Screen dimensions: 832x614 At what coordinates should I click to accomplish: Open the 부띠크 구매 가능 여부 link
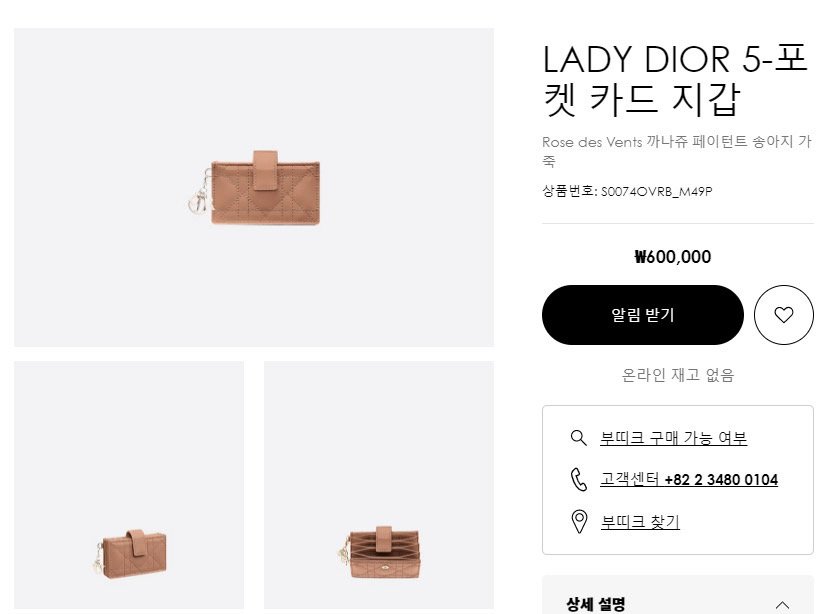click(673, 438)
